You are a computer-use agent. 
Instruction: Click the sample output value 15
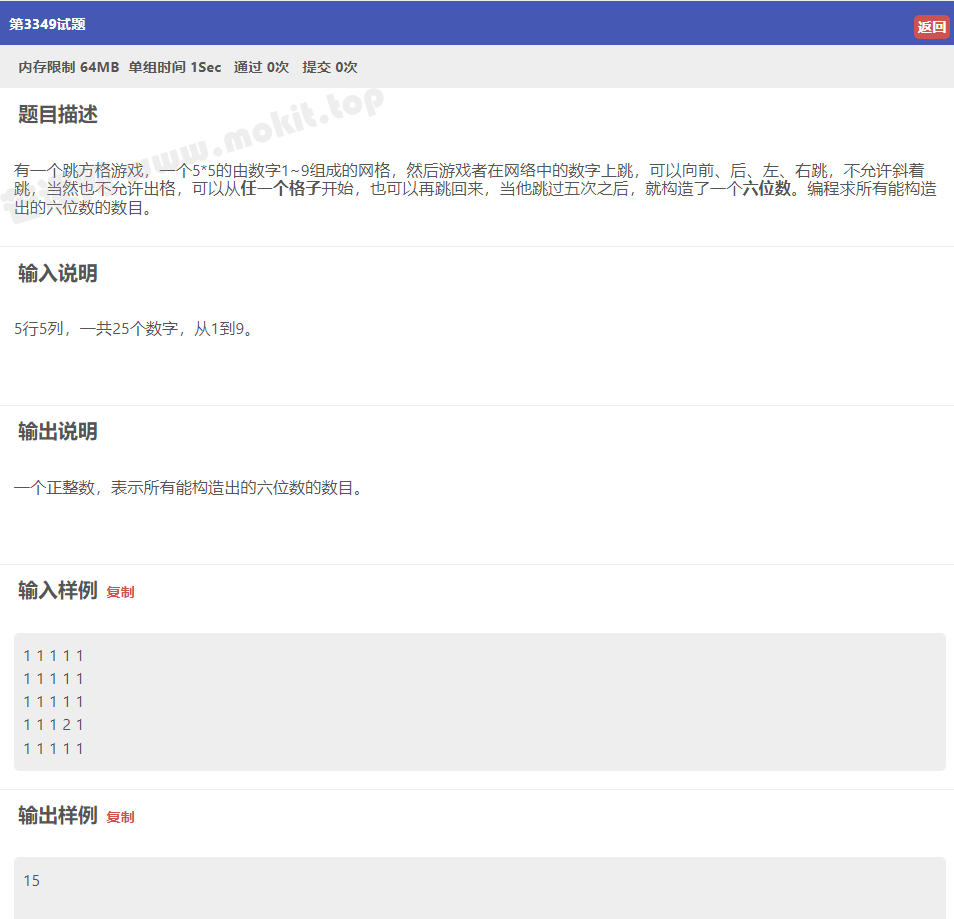tap(32, 881)
